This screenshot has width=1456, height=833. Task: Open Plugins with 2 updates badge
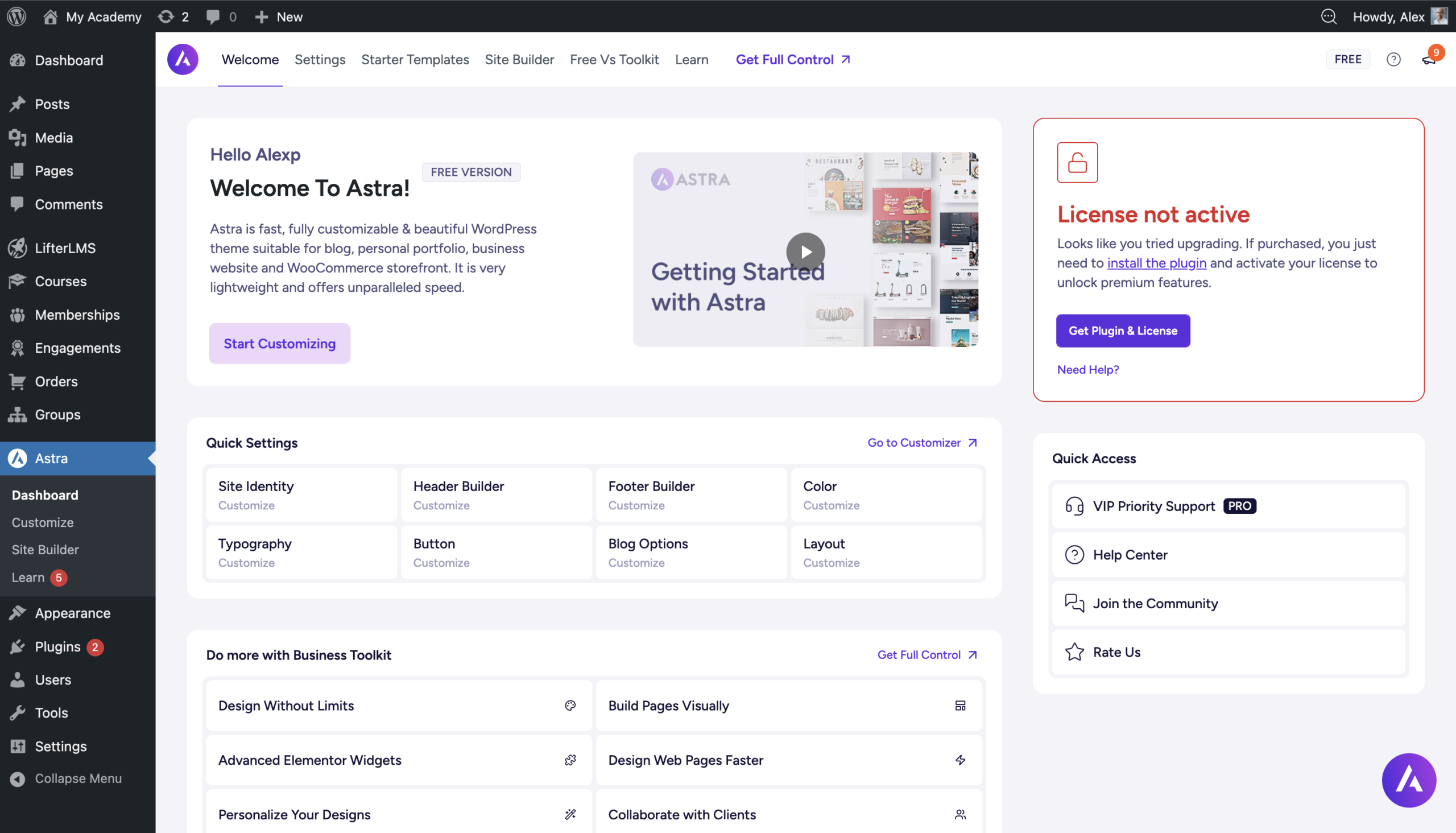click(x=78, y=646)
